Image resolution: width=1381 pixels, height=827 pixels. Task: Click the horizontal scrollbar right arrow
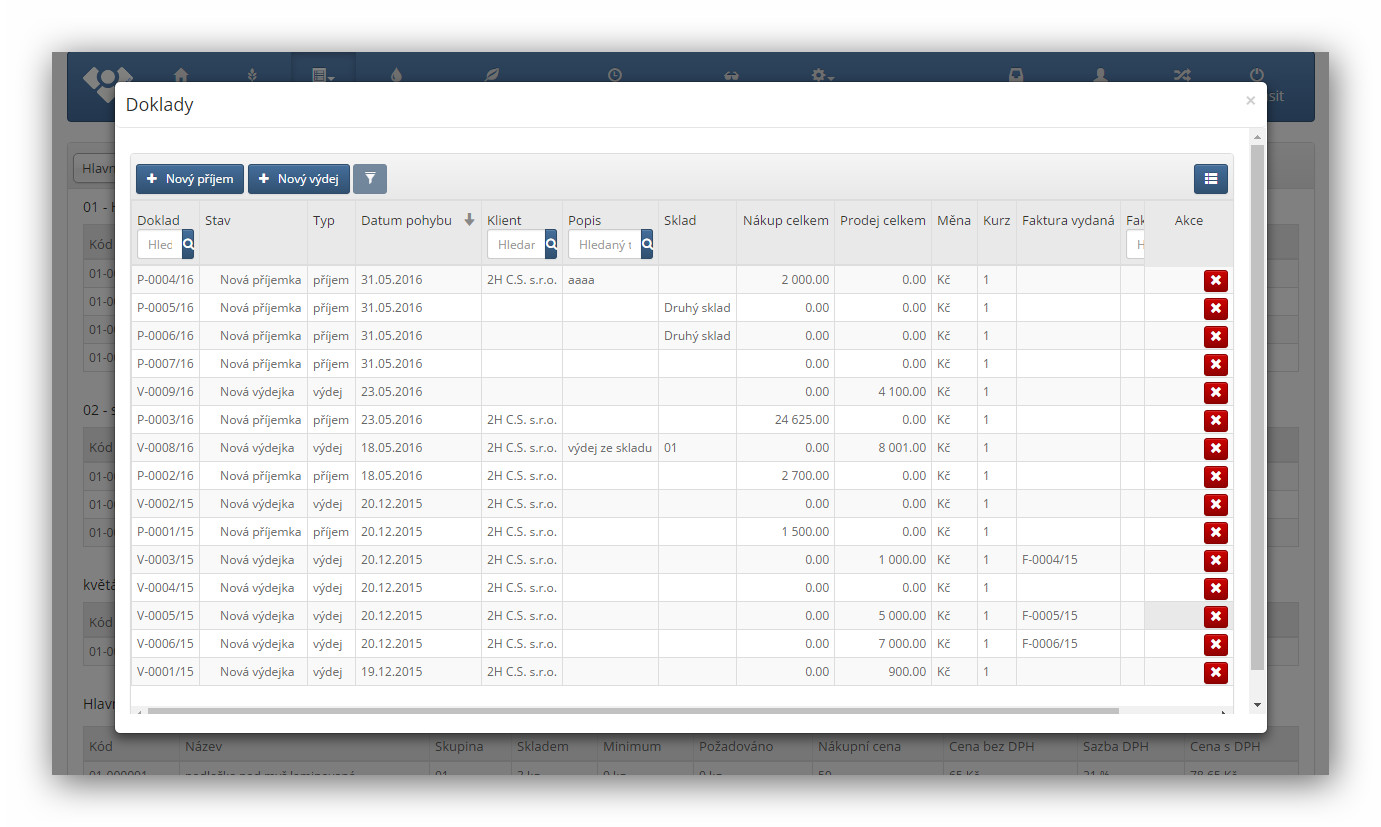[x=1223, y=712]
